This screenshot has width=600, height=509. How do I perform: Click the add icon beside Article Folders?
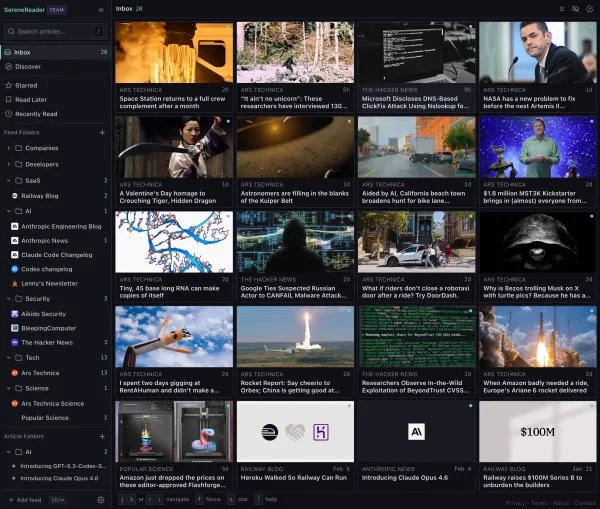tap(102, 436)
